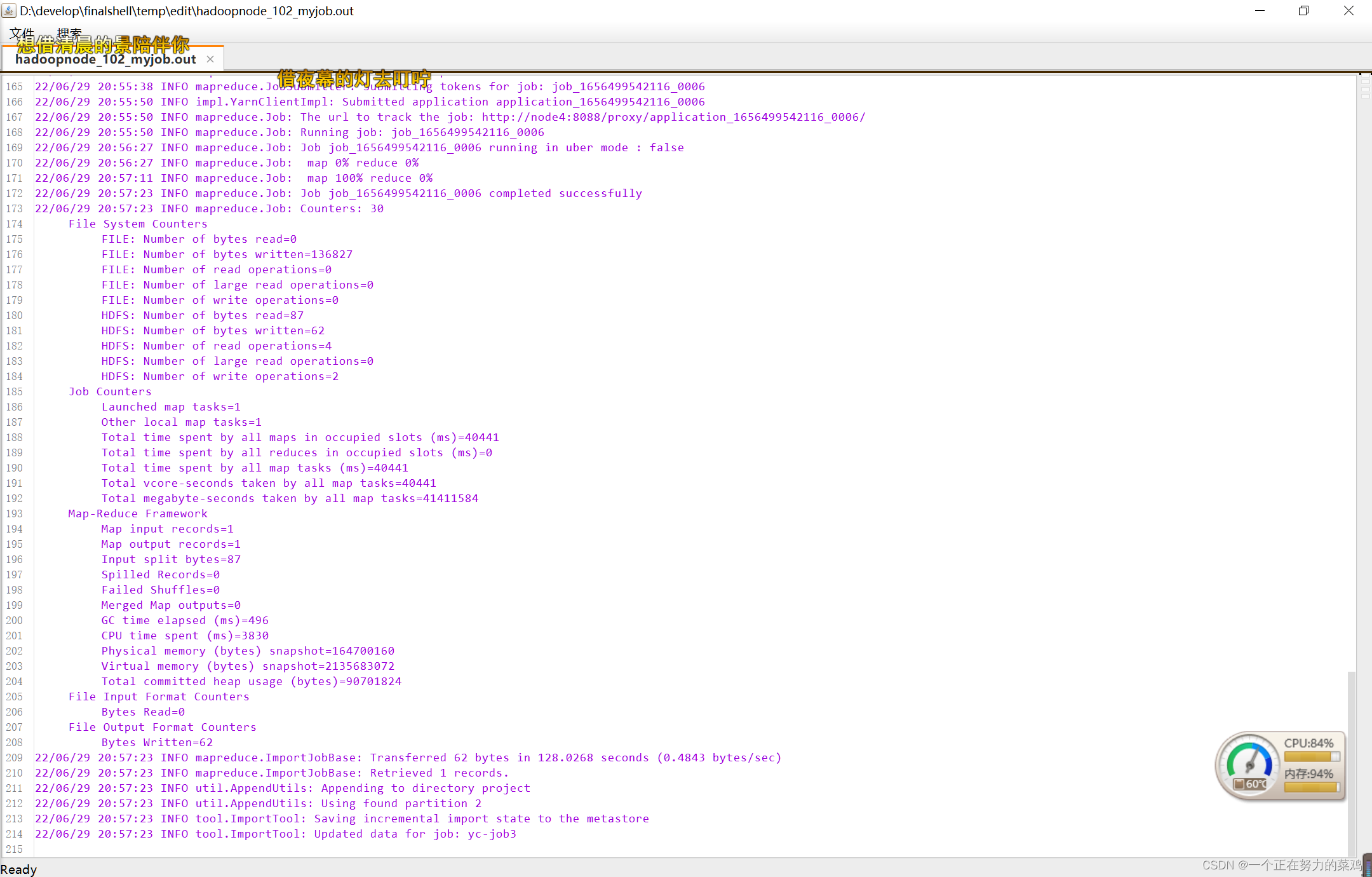The height and width of the screenshot is (877, 1372).
Task: Click 'Total megabyte-seconds' line 192
Action: (x=290, y=498)
